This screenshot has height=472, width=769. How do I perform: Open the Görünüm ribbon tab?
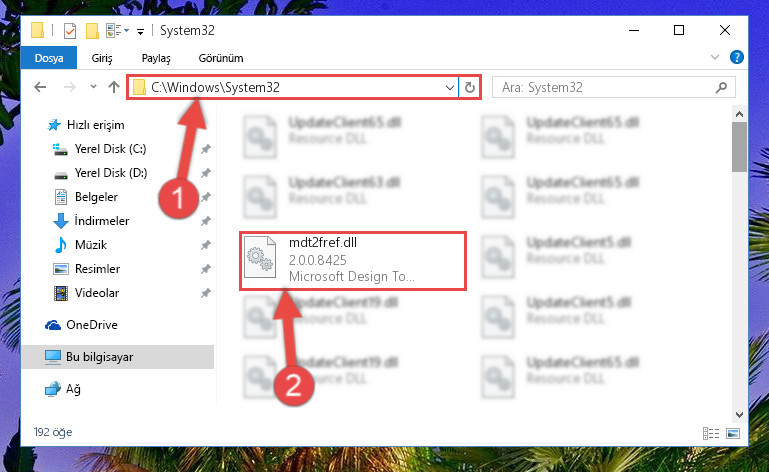(221, 58)
